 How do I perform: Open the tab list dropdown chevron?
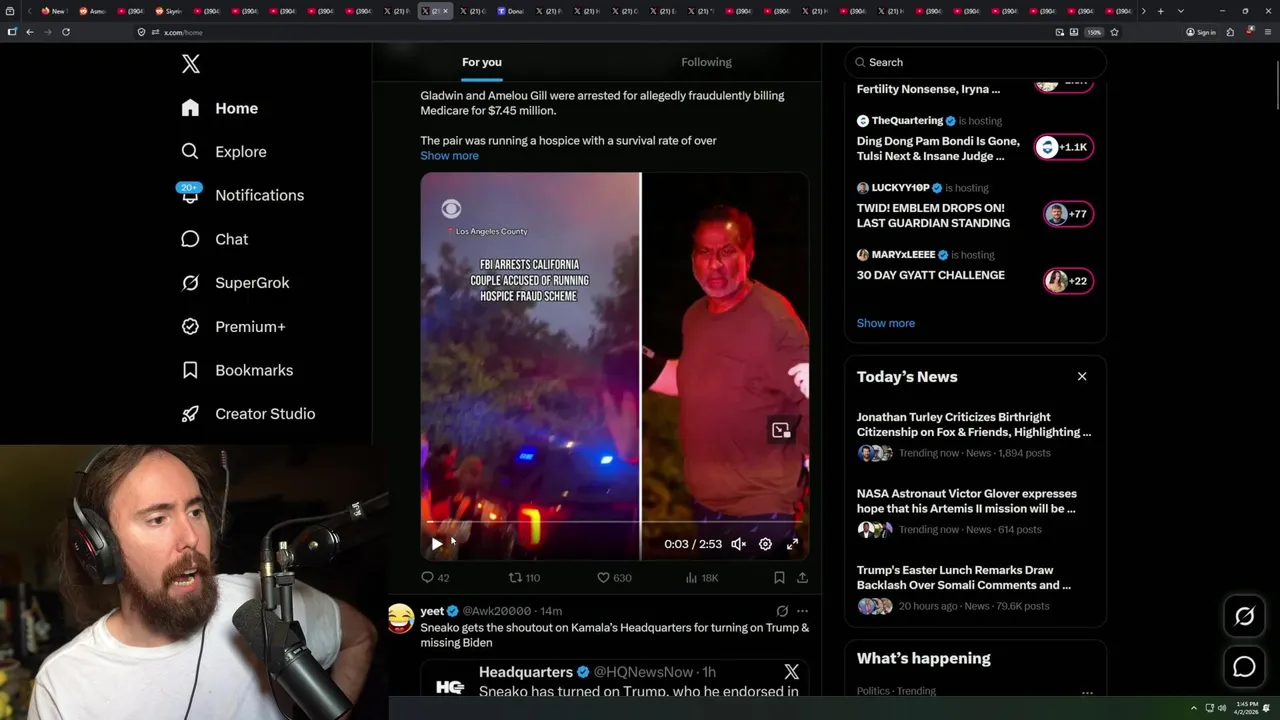coord(1180,11)
